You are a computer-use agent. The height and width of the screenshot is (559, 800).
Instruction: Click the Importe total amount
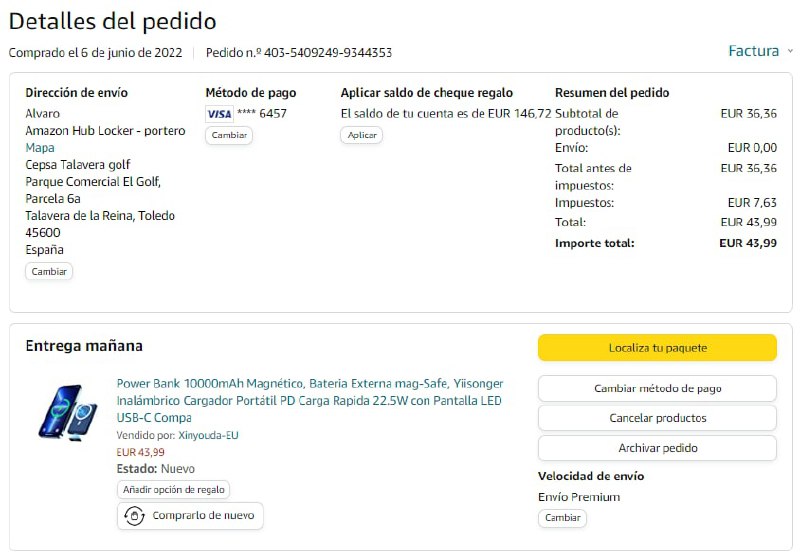point(747,243)
